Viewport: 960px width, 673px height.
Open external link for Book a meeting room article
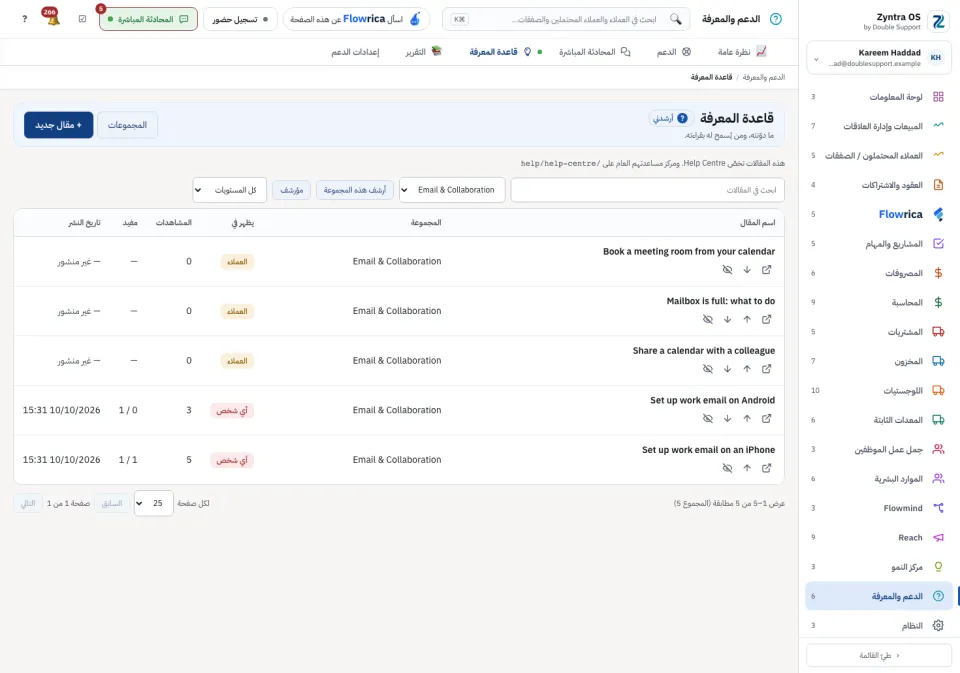tap(767, 269)
